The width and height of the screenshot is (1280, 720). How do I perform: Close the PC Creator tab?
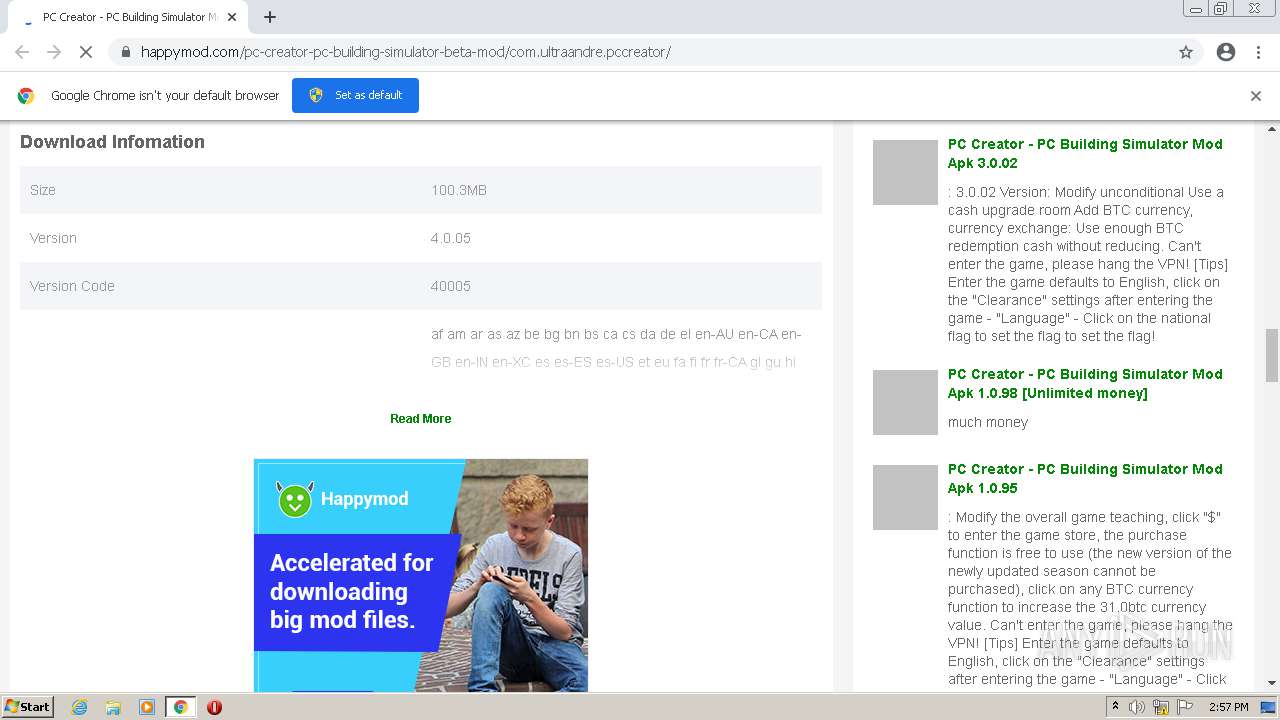click(233, 17)
